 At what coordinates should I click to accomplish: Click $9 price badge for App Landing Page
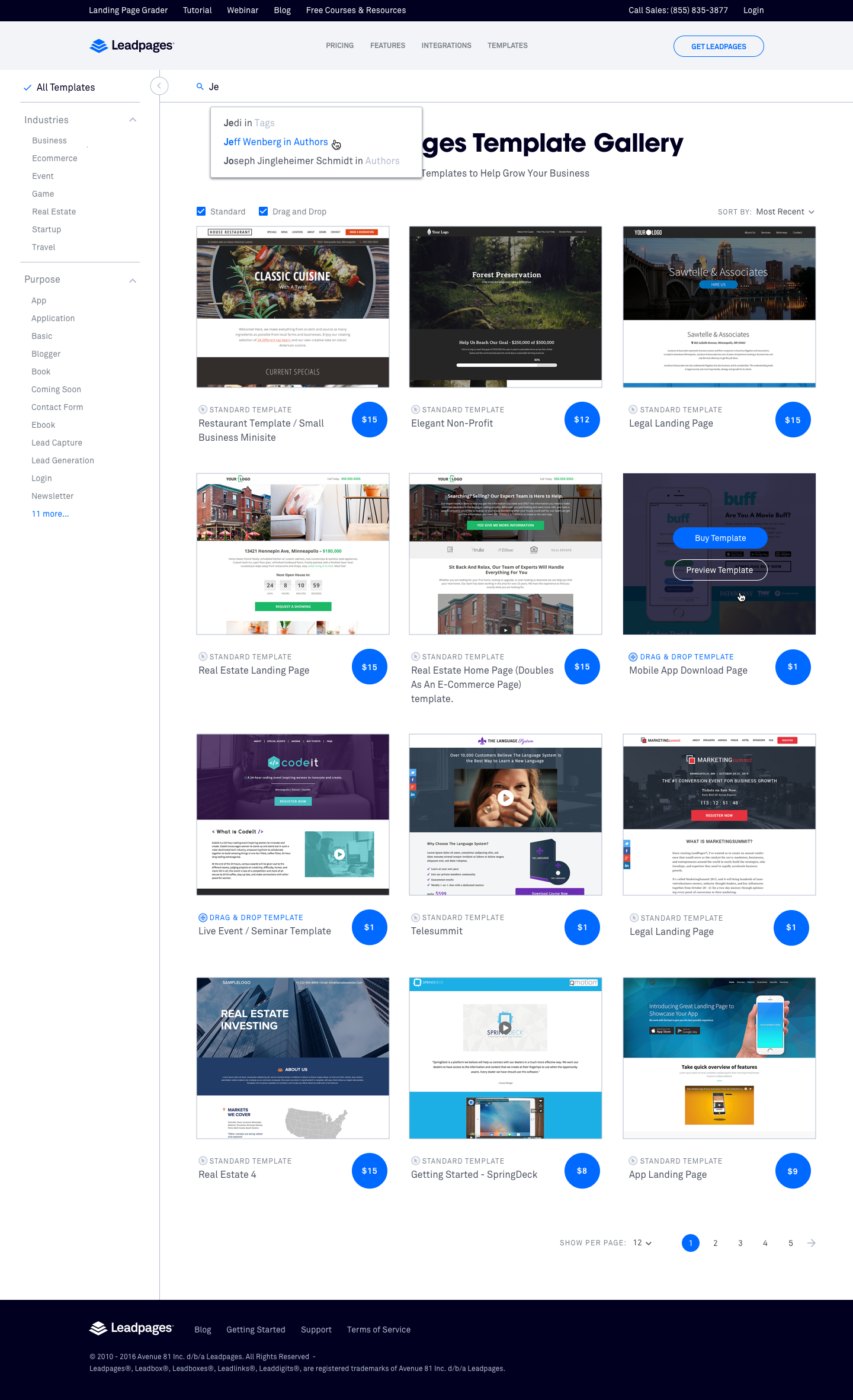[793, 1171]
